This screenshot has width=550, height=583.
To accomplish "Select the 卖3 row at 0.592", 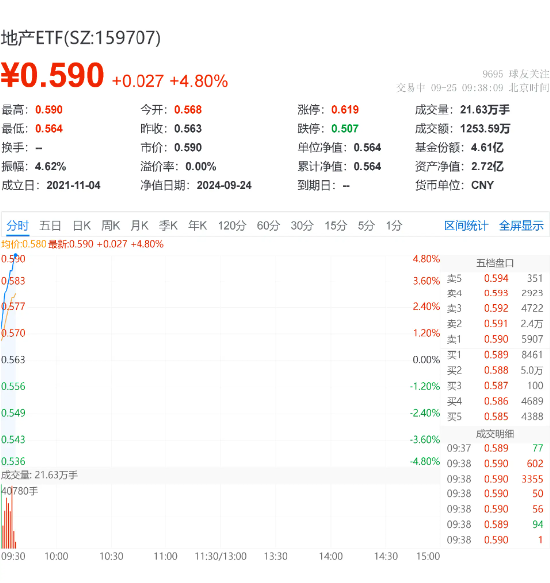I will pos(495,308).
